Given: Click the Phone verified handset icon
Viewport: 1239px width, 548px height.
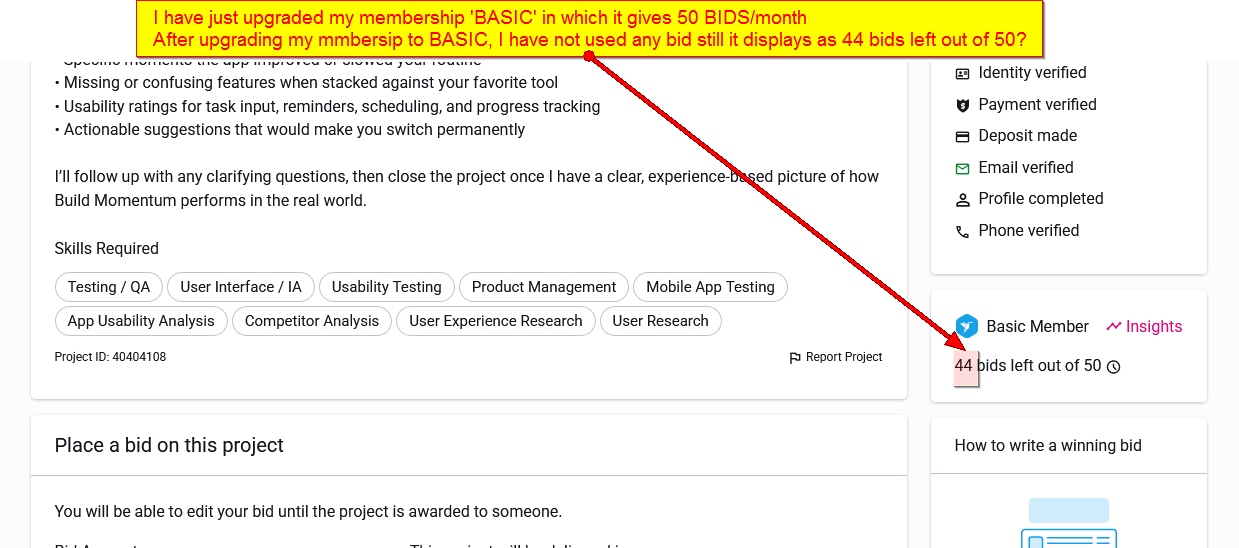Looking at the screenshot, I should 962,231.
